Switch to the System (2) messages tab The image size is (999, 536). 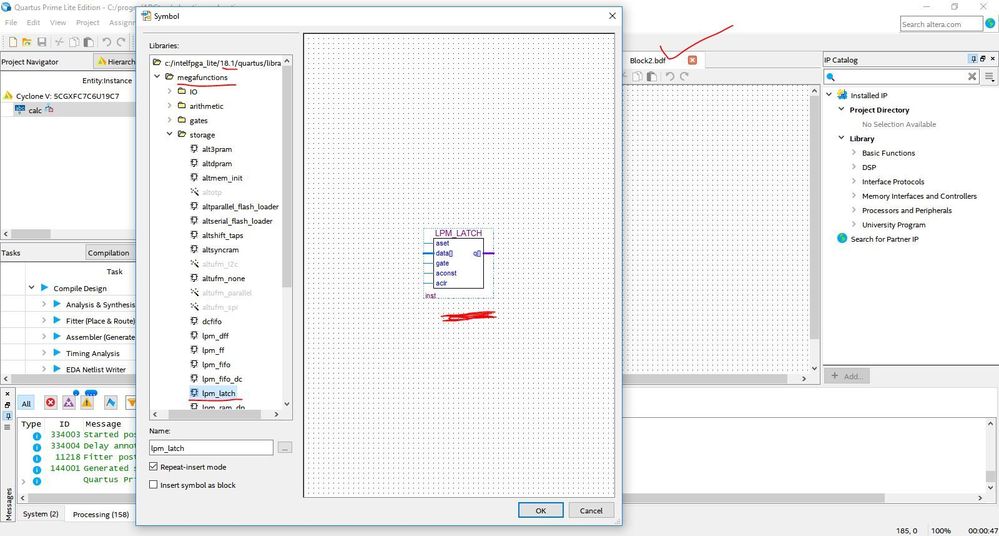(x=40, y=514)
